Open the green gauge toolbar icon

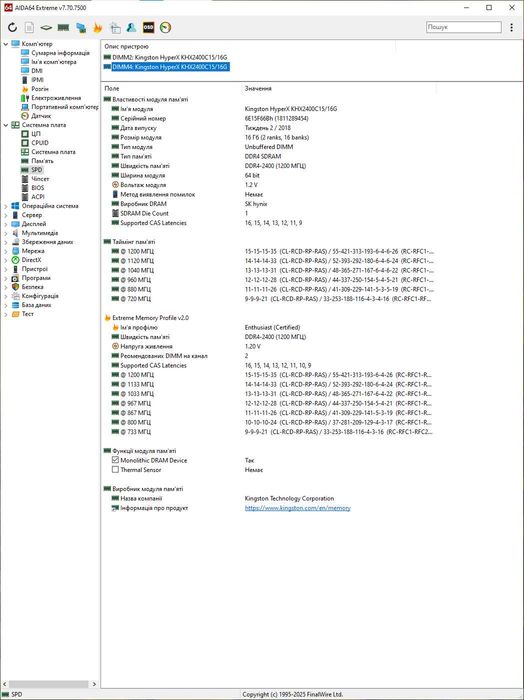point(165,28)
